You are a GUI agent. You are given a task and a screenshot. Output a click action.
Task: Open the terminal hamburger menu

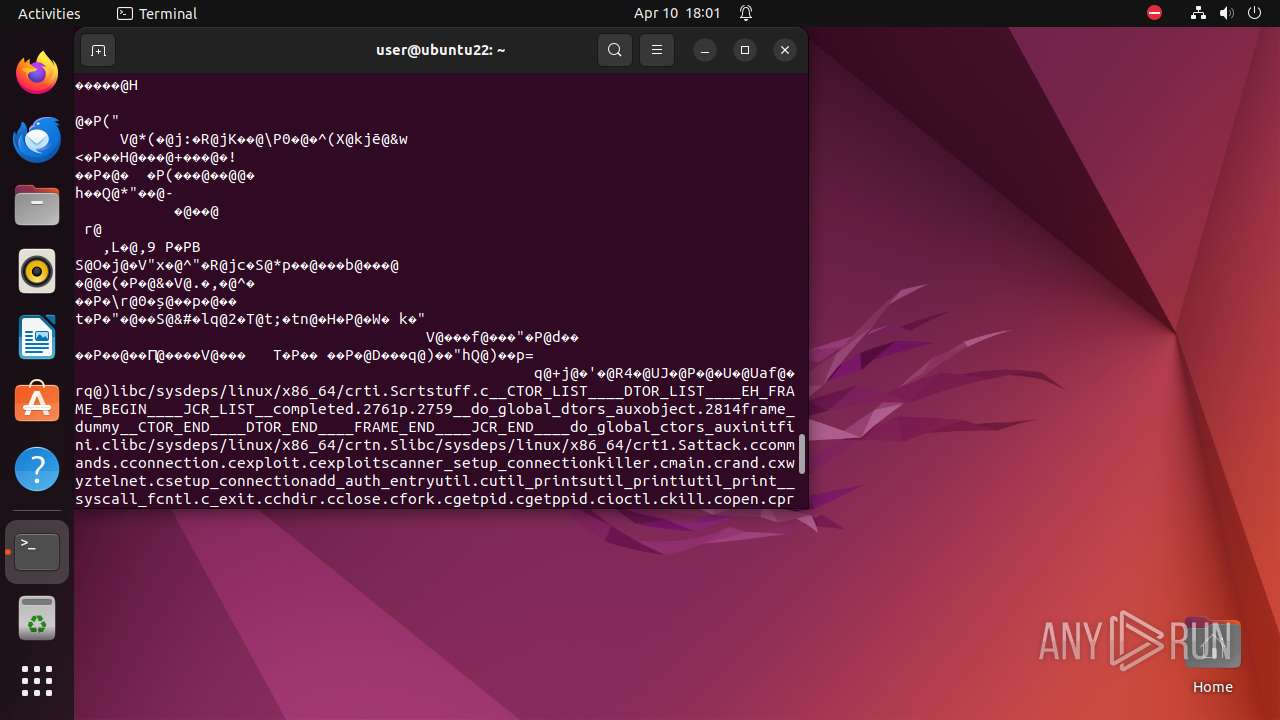[x=657, y=50]
